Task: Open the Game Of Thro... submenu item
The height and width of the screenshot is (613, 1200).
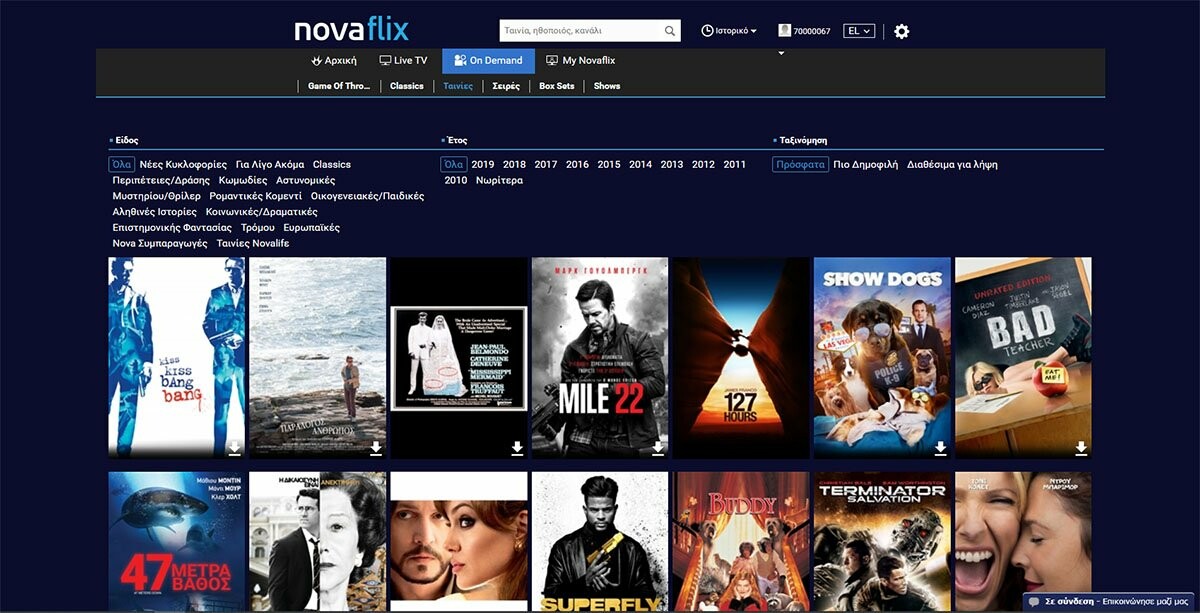Action: pos(339,86)
